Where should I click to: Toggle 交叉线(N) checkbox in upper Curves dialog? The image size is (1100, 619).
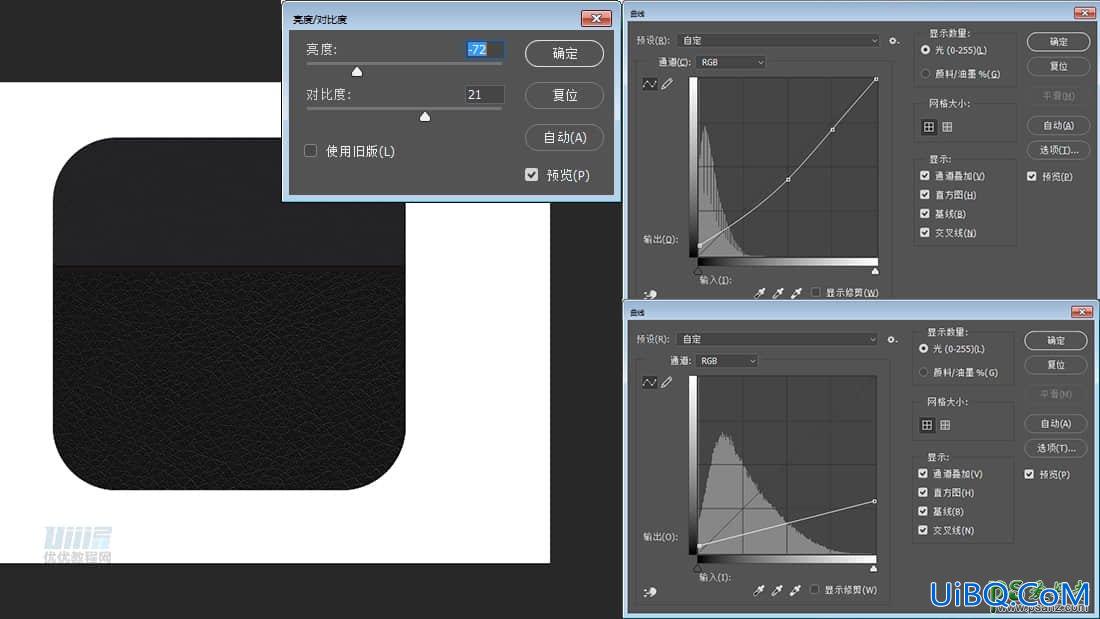pyautogui.click(x=925, y=232)
